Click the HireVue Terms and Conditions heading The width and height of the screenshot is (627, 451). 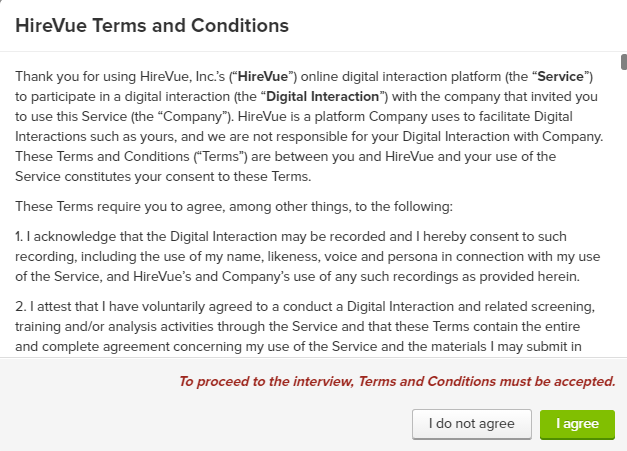[x=152, y=26]
